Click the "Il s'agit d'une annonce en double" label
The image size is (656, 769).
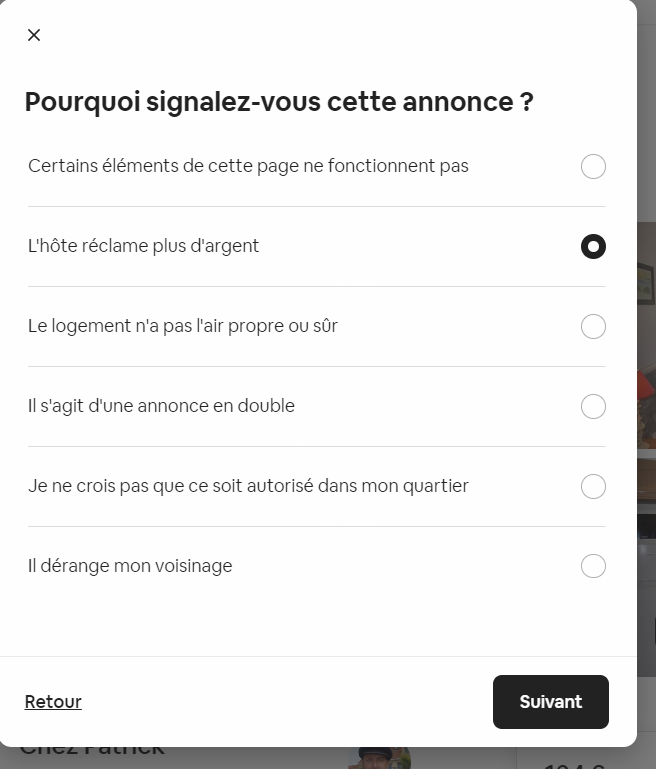click(x=161, y=406)
